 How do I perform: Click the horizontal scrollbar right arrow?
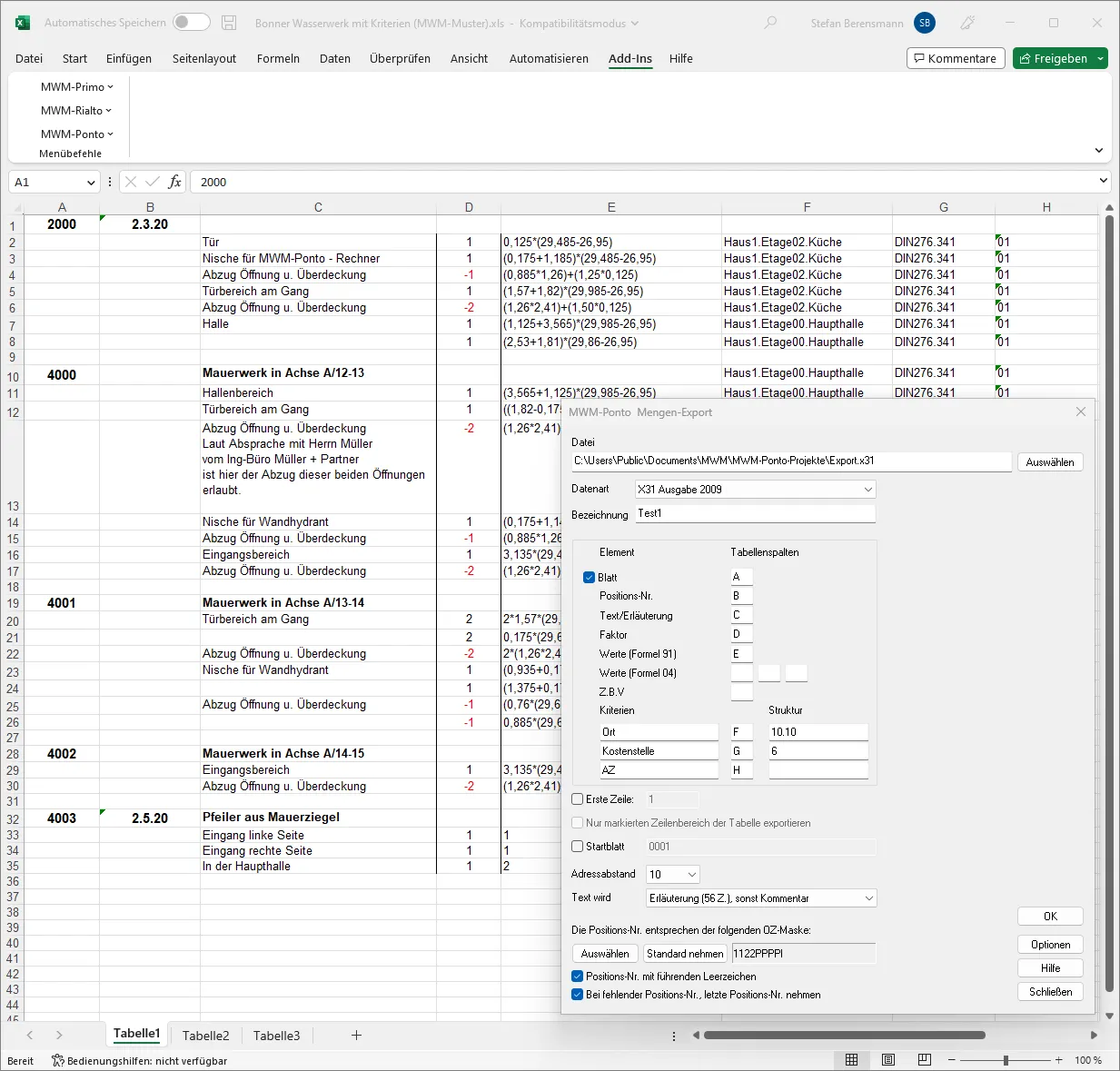pos(1094,1035)
